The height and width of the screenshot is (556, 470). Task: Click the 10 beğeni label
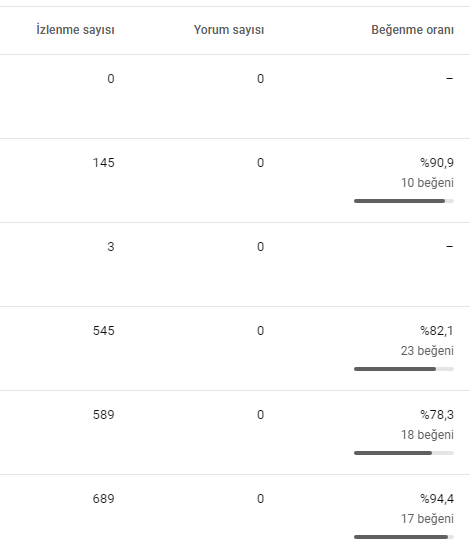pos(427,183)
